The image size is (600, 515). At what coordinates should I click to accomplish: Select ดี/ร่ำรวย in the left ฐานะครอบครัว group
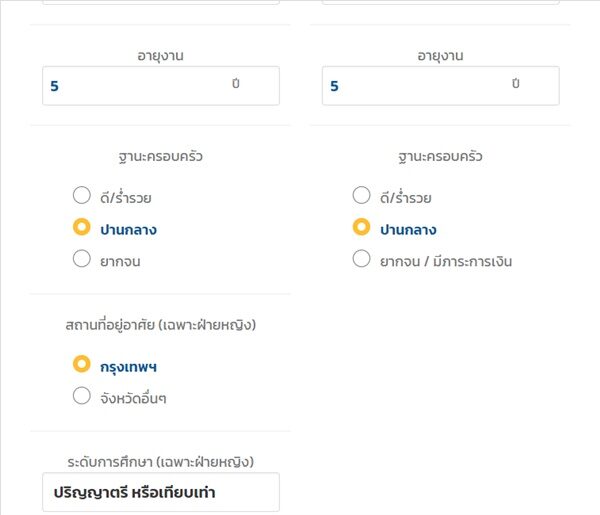82,196
